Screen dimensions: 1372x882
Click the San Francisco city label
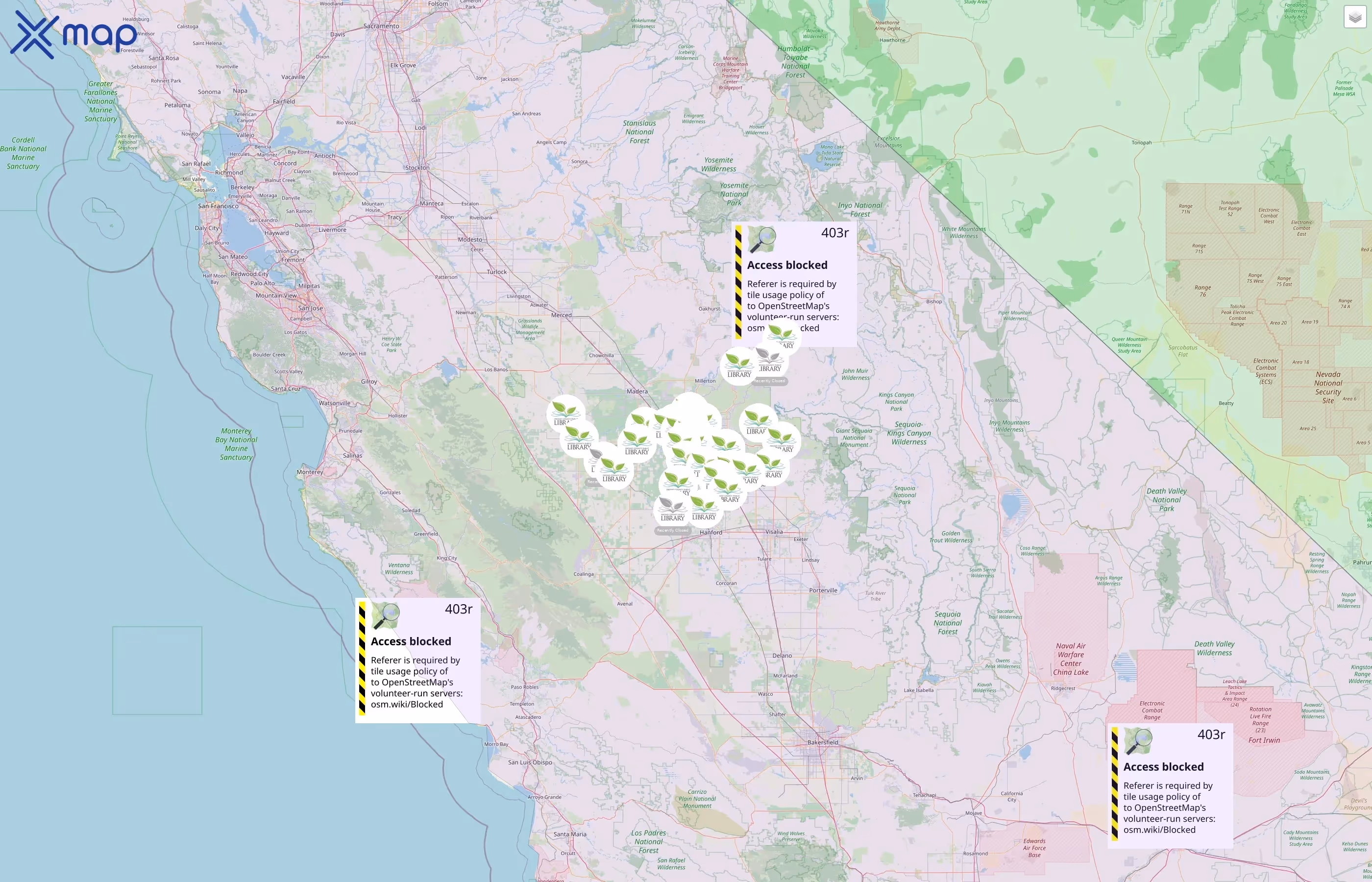pyautogui.click(x=218, y=206)
